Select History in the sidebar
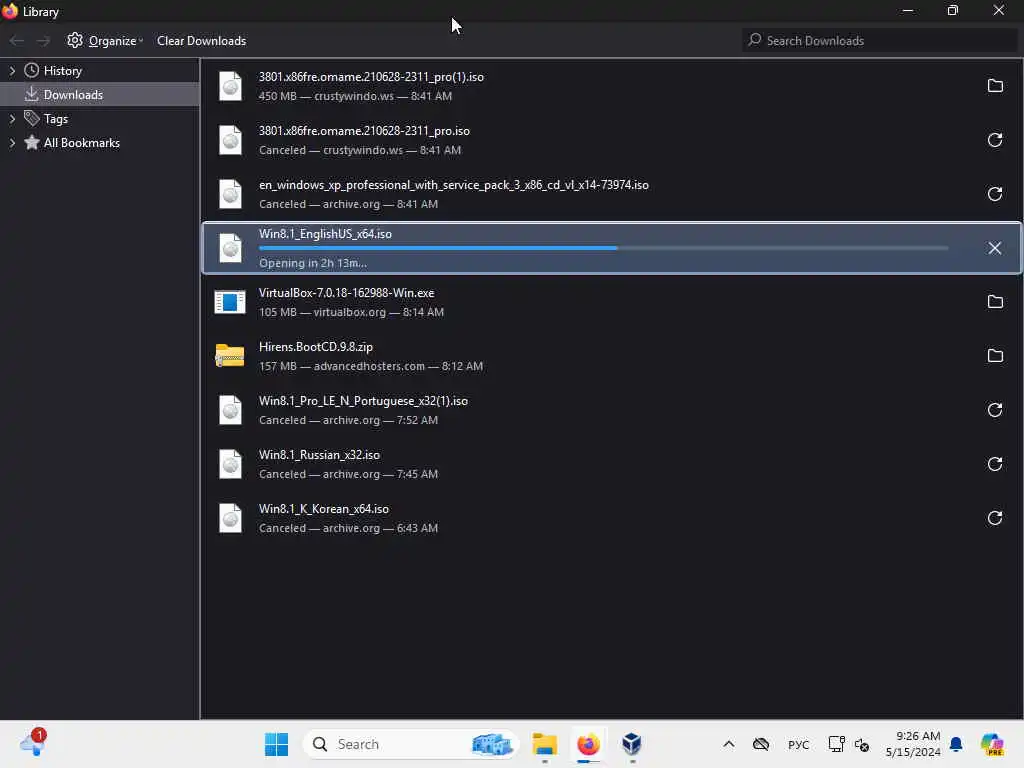1024x768 pixels. (x=63, y=71)
